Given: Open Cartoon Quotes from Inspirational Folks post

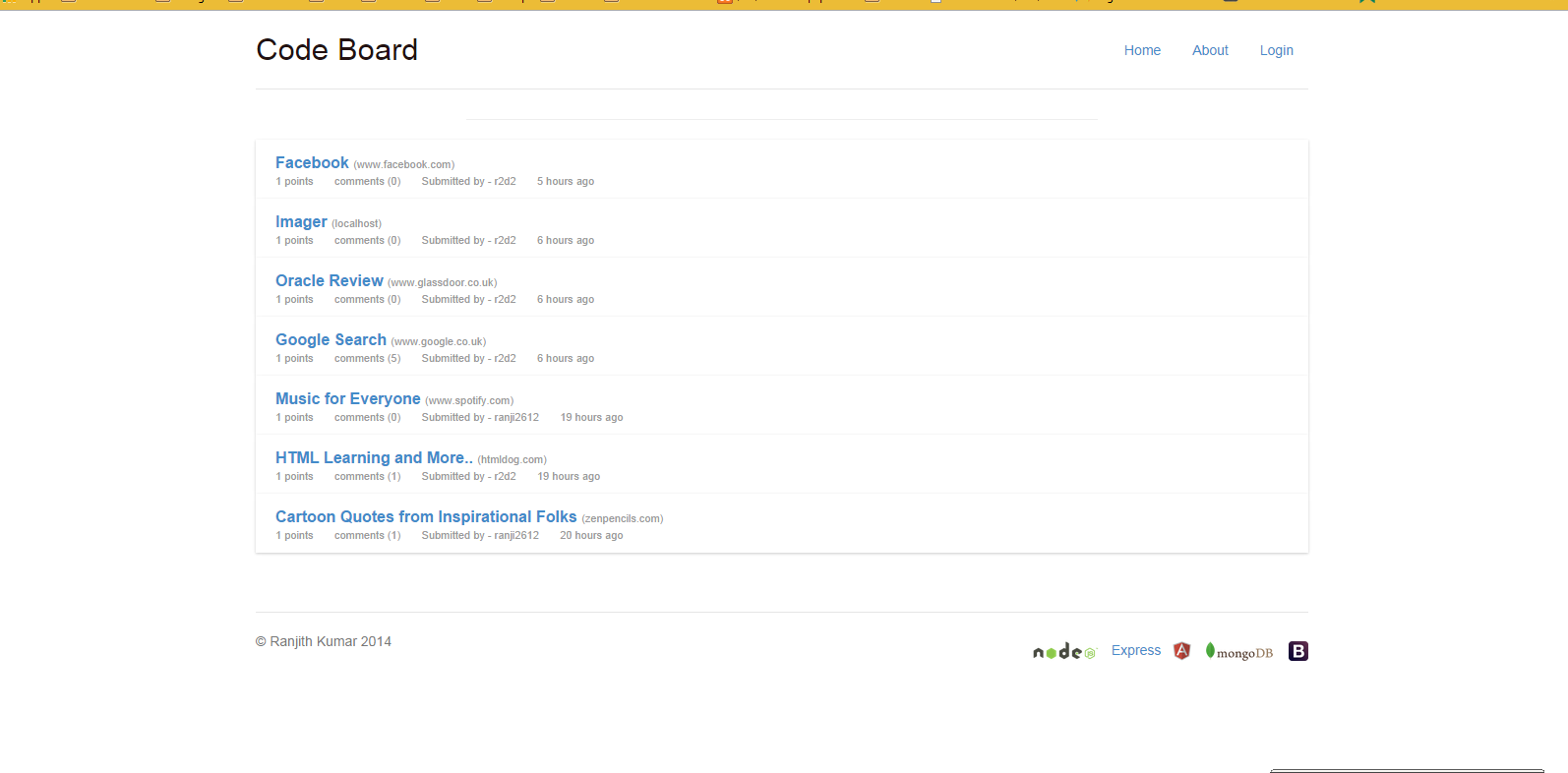Looking at the screenshot, I should coord(426,516).
